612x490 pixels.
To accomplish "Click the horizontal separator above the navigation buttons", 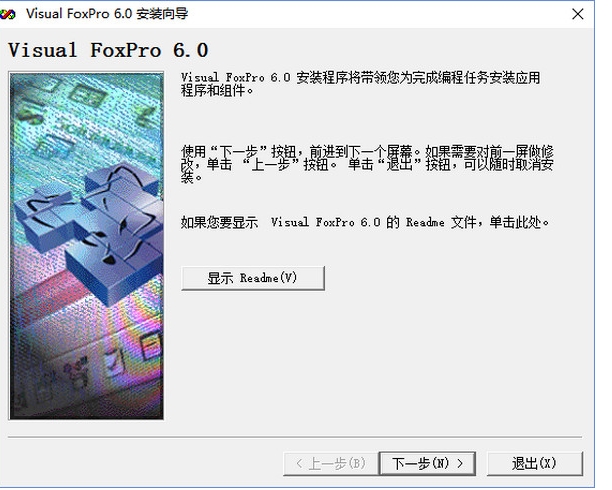I will coord(295,437).
